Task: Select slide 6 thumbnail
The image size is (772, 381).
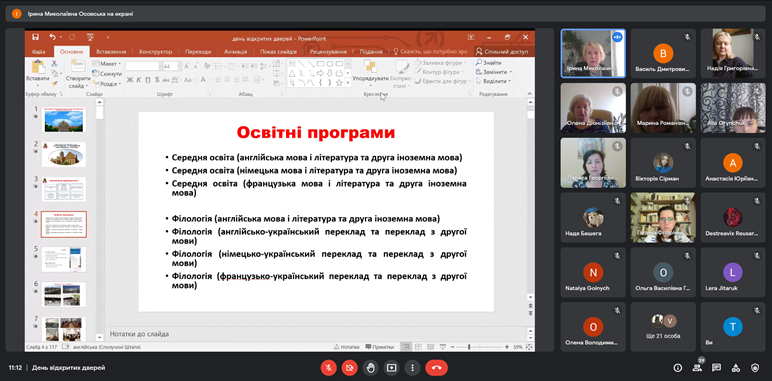Action: pyautogui.click(x=64, y=294)
